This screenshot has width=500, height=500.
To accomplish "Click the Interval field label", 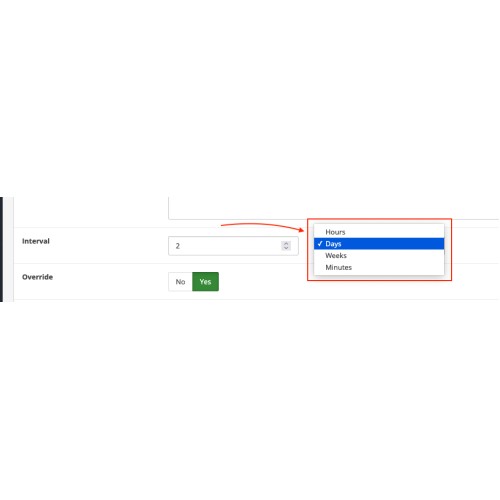I will 36,241.
